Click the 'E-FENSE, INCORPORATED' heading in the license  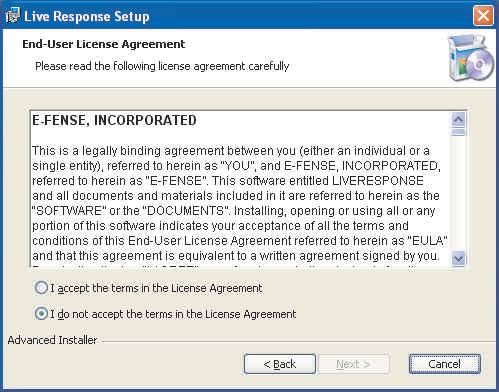pyautogui.click(x=114, y=120)
